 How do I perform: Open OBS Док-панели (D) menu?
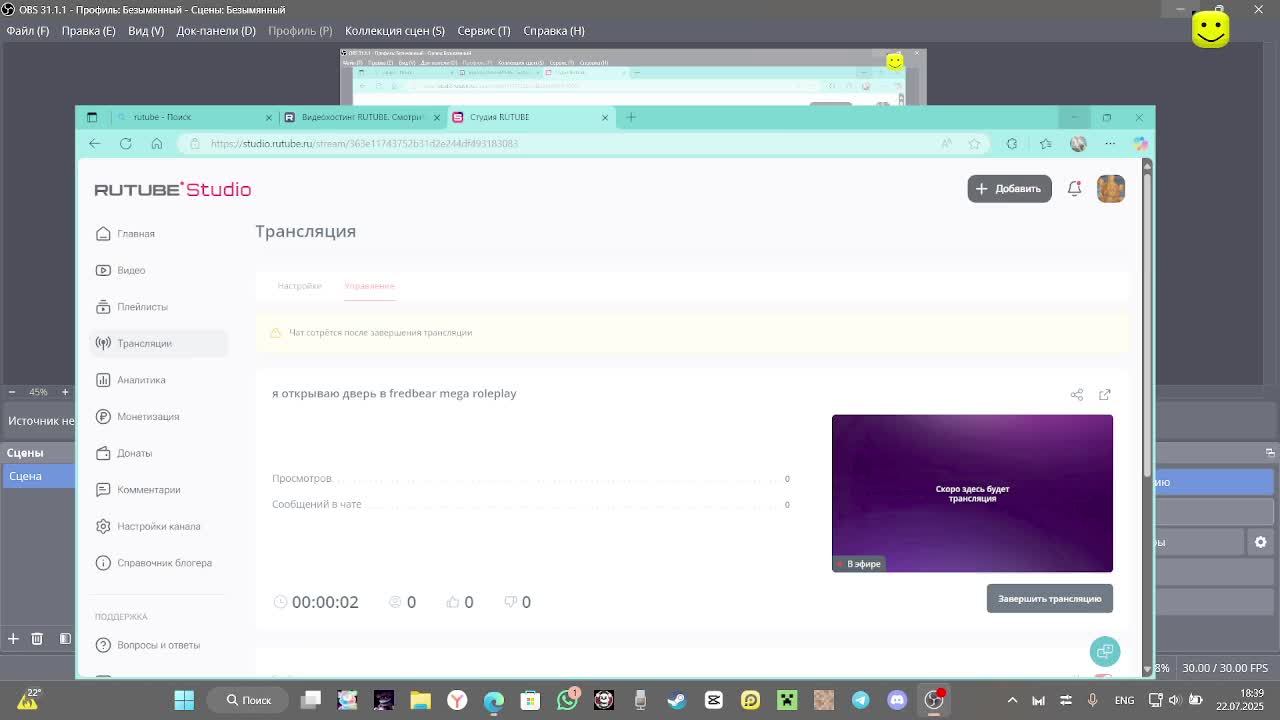tap(216, 30)
